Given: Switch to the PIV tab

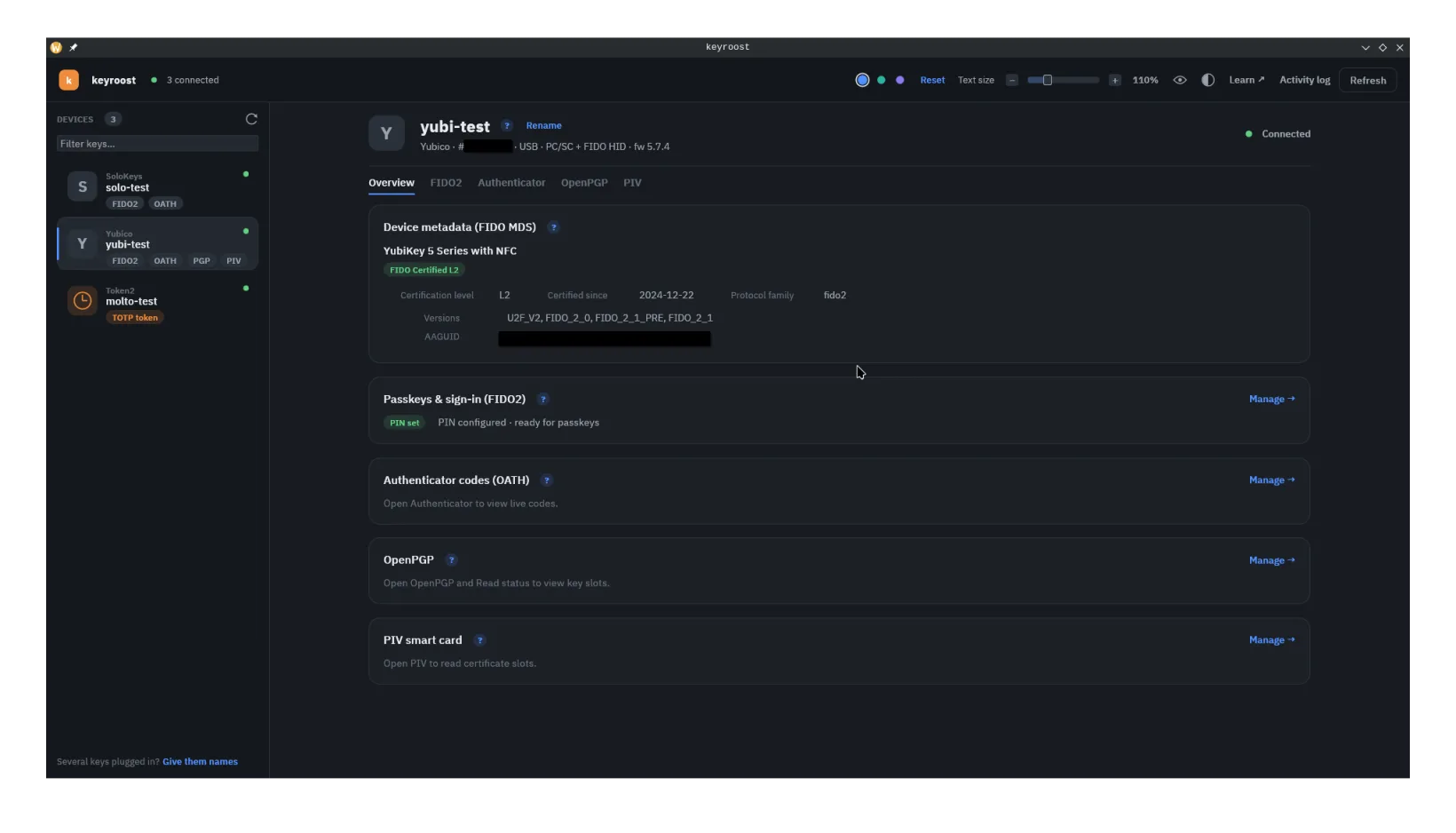Looking at the screenshot, I should pos(632,183).
